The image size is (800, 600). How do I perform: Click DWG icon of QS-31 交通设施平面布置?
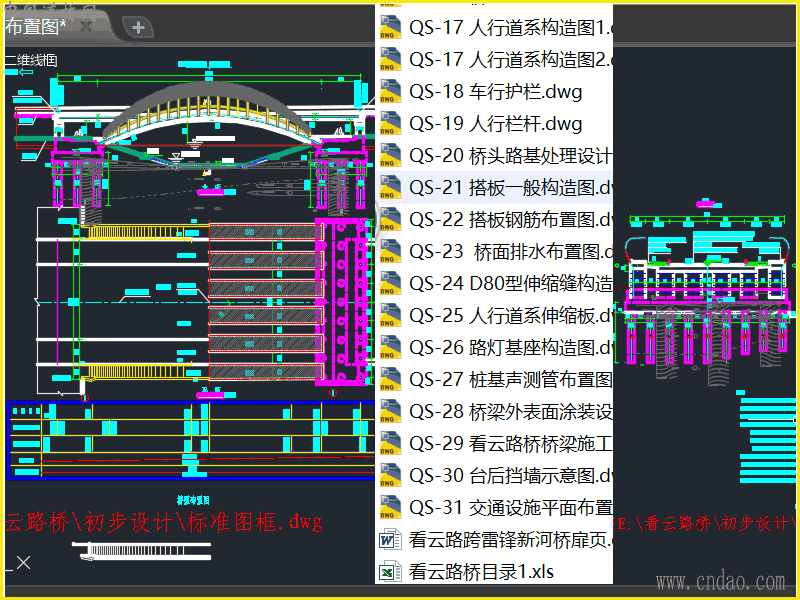390,508
